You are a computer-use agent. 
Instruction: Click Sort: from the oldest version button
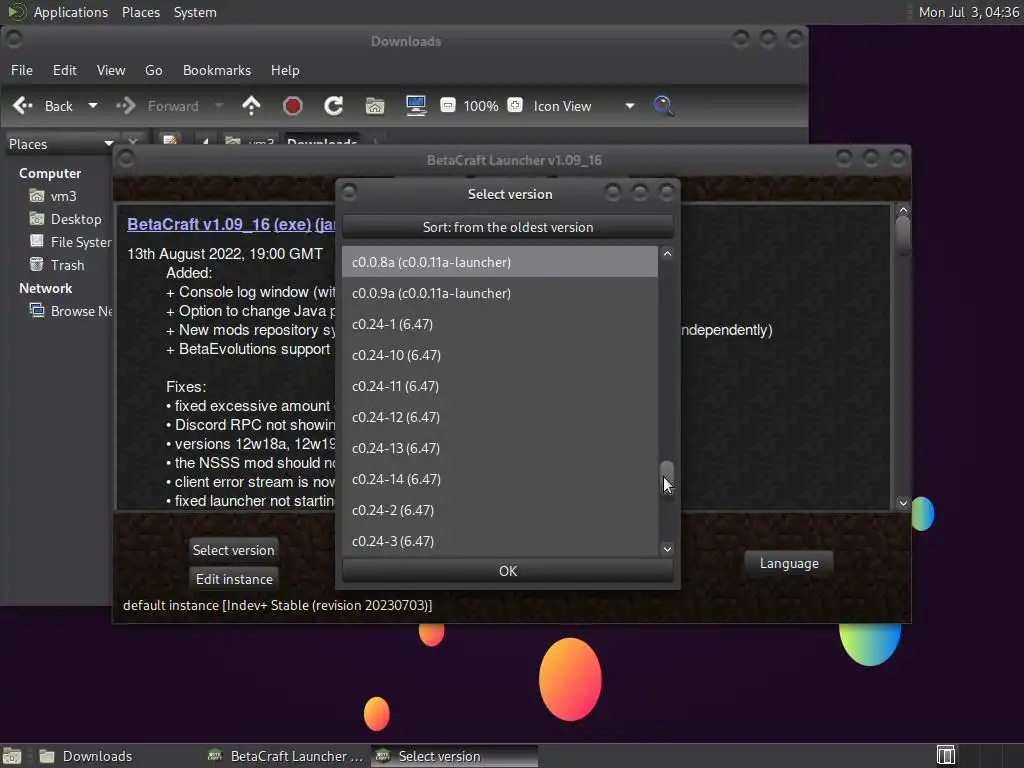pos(507,227)
